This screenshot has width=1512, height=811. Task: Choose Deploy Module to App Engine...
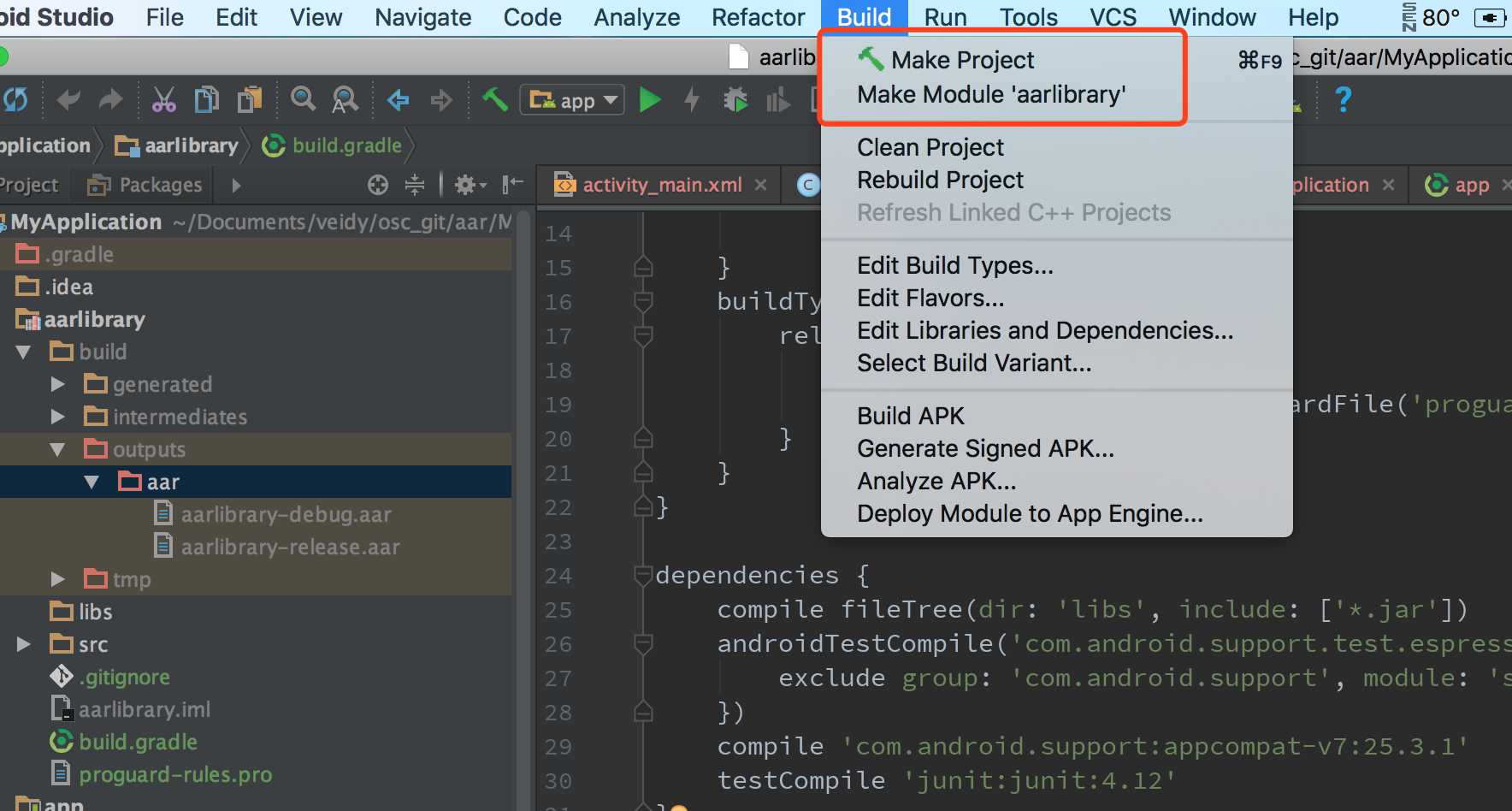point(1057,513)
